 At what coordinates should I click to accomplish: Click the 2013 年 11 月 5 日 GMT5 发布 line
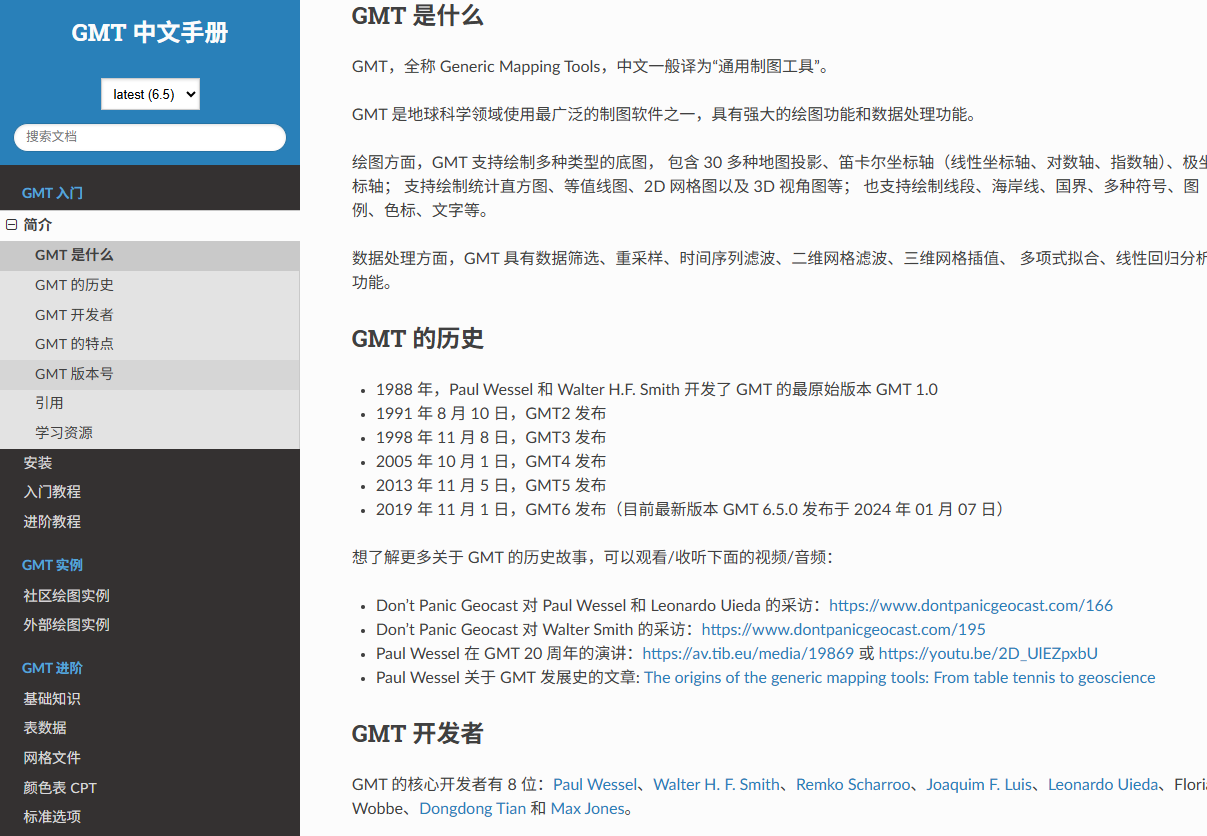(x=491, y=485)
